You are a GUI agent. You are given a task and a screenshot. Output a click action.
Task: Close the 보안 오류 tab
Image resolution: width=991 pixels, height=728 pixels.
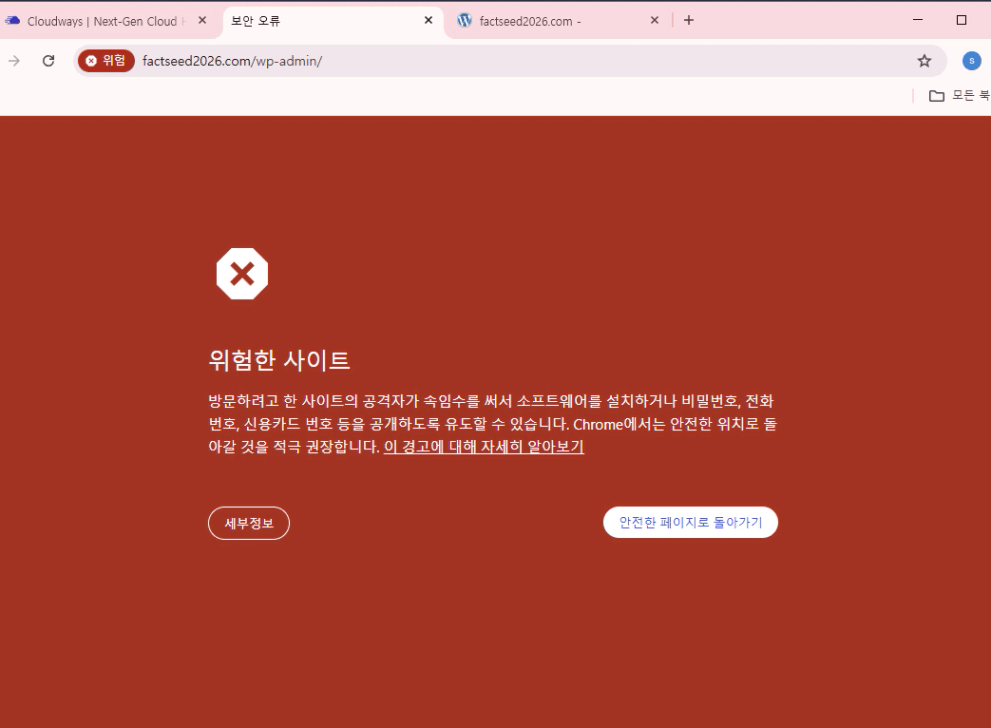click(429, 20)
